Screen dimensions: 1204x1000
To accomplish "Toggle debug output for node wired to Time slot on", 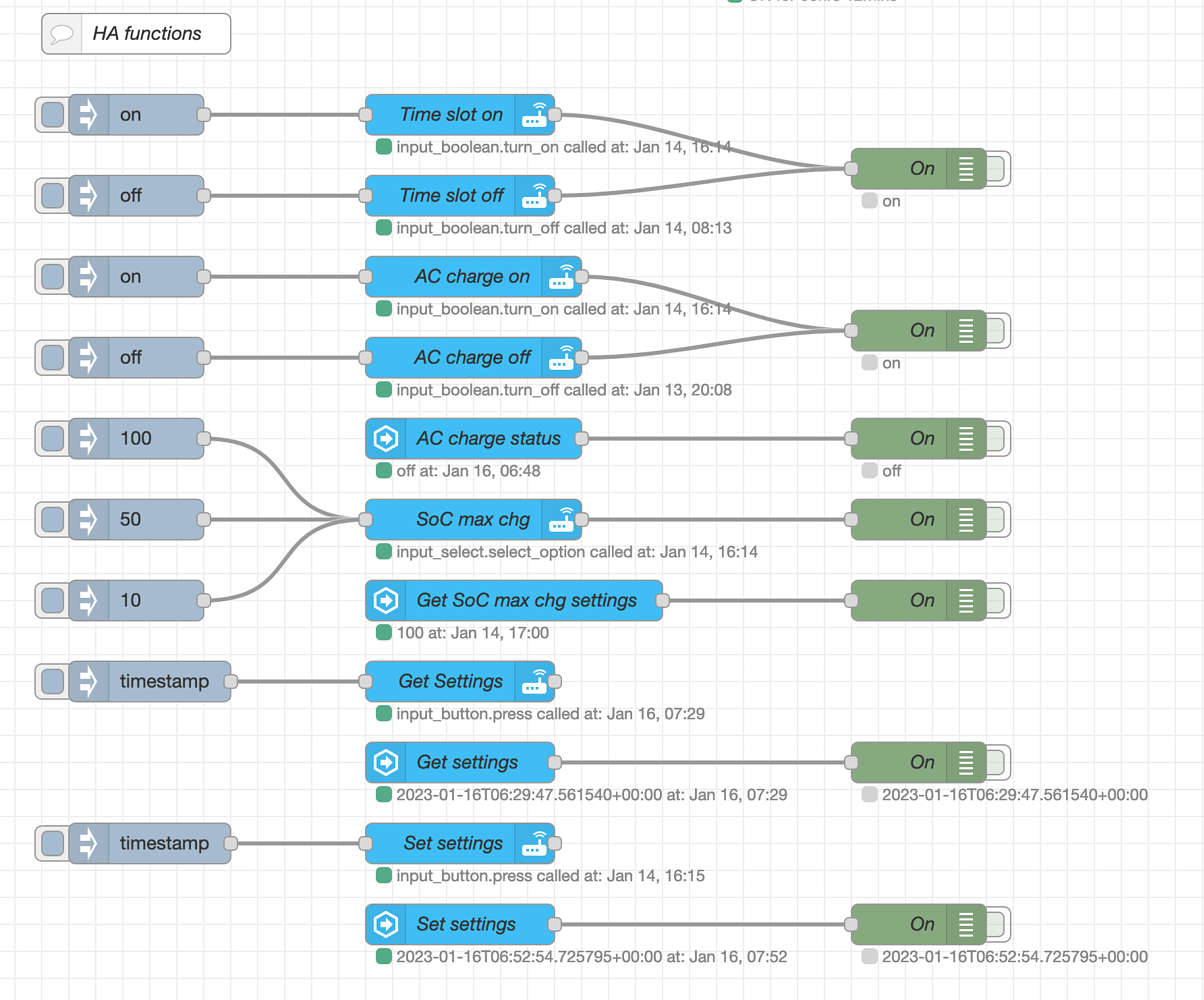I will [997, 168].
